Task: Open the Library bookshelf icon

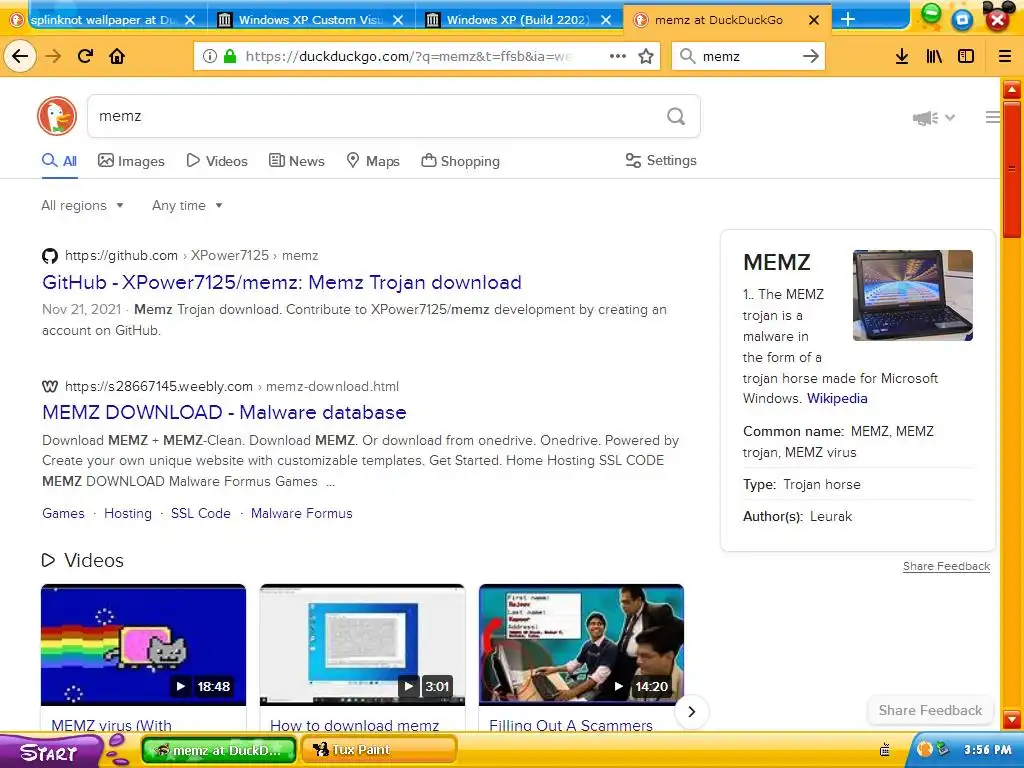Action: click(x=934, y=56)
